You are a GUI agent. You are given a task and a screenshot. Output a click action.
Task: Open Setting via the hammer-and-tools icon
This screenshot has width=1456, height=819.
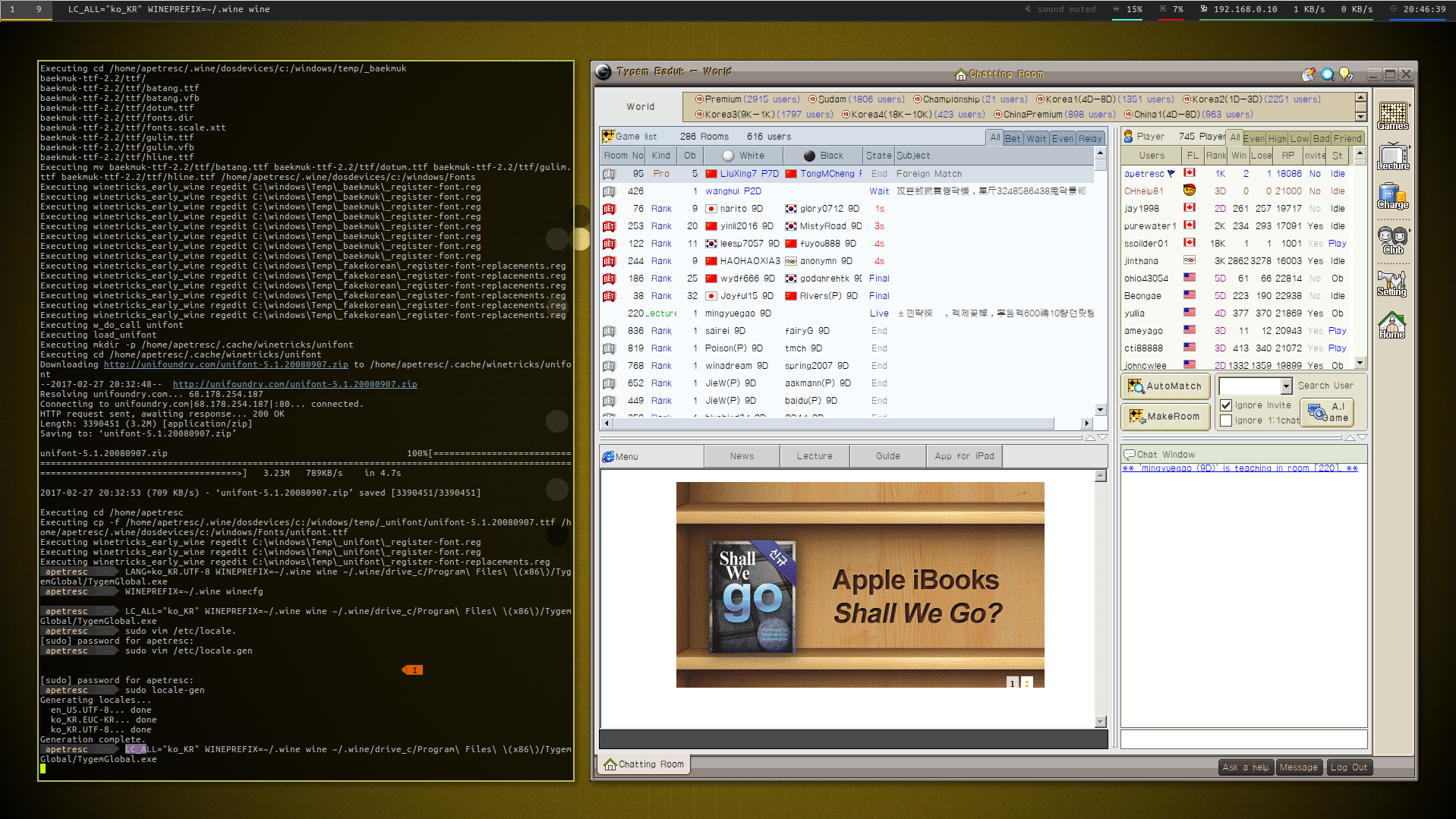pyautogui.click(x=1392, y=279)
